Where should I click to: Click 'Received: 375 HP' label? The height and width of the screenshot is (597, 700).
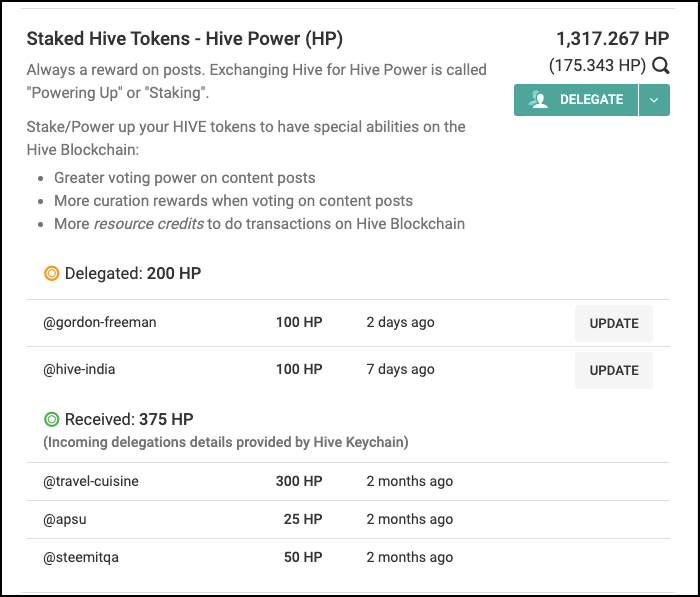point(129,419)
